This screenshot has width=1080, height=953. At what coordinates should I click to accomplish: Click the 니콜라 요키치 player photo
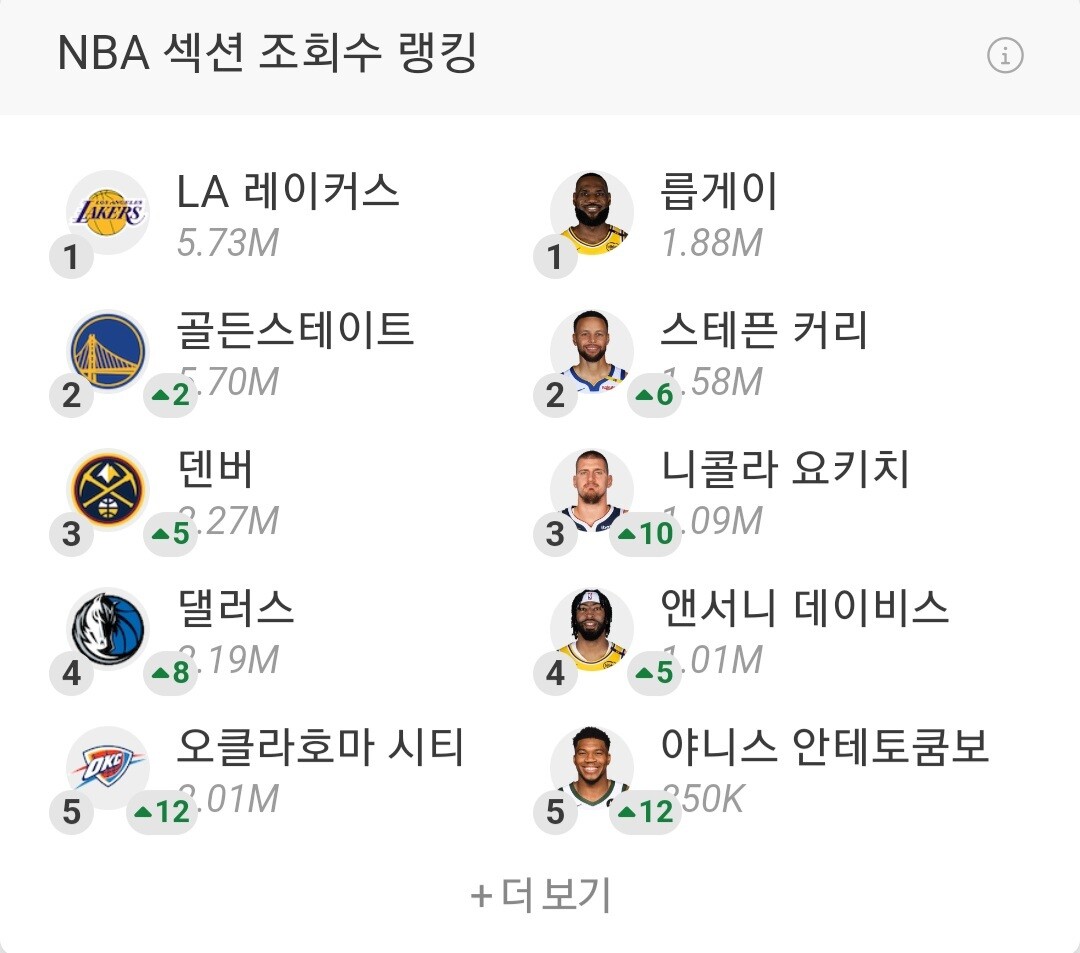(x=592, y=490)
